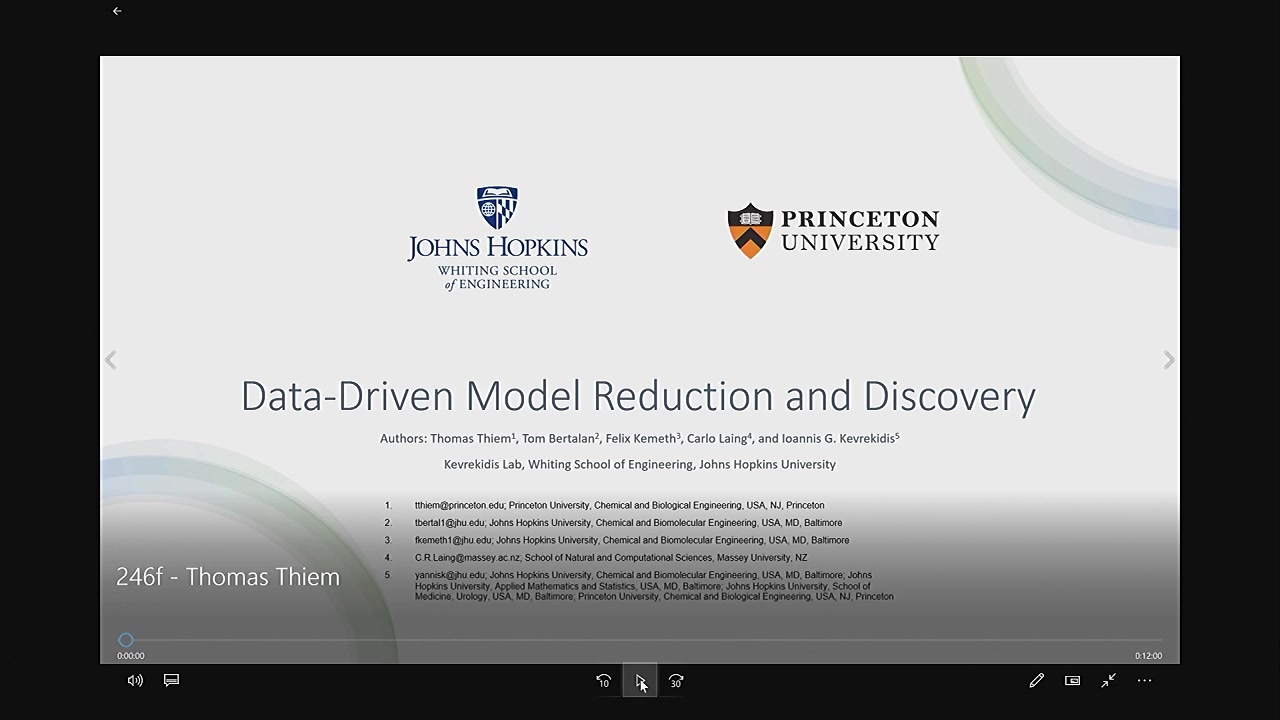Viewport: 1280px width, 720px height.
Task: Click the Authors line under the title
Action: 640,438
